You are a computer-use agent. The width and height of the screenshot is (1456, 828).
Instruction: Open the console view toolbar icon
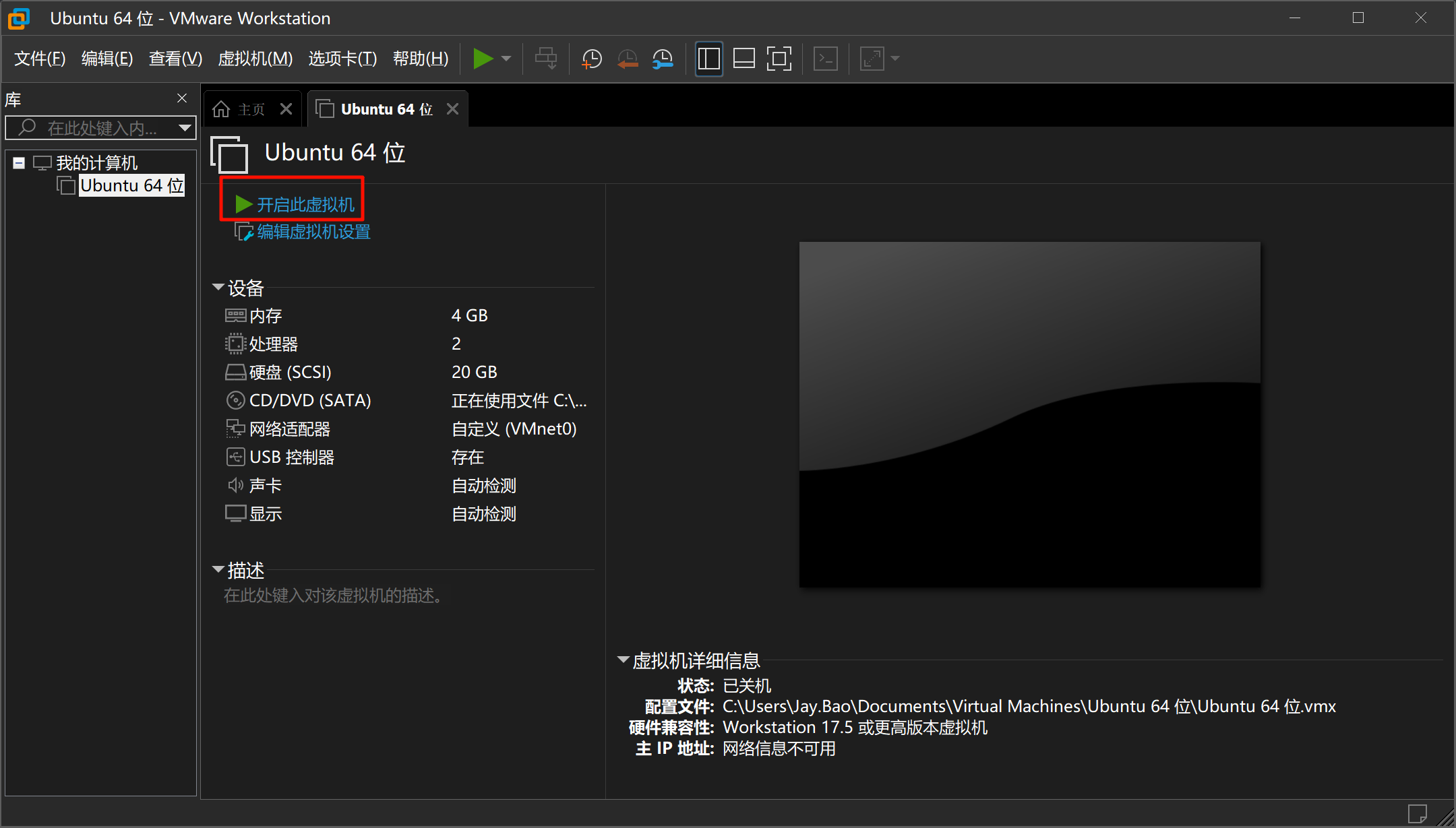pos(826,59)
